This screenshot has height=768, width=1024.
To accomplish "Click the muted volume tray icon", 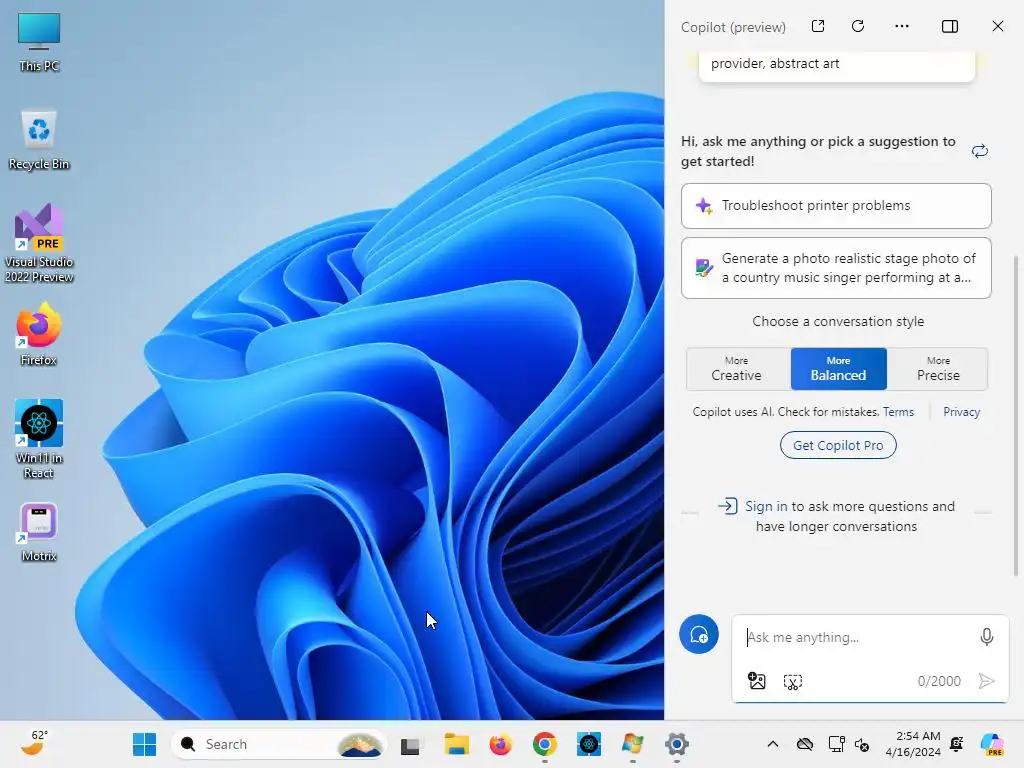I will point(862,744).
